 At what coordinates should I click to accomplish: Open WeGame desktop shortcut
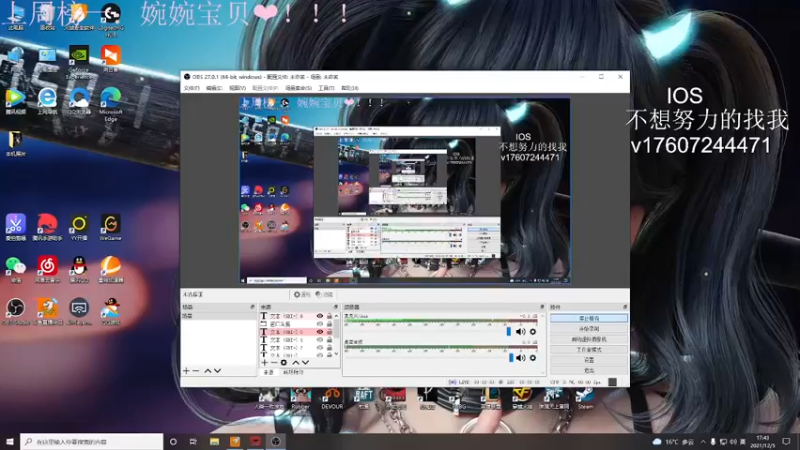[x=111, y=227]
